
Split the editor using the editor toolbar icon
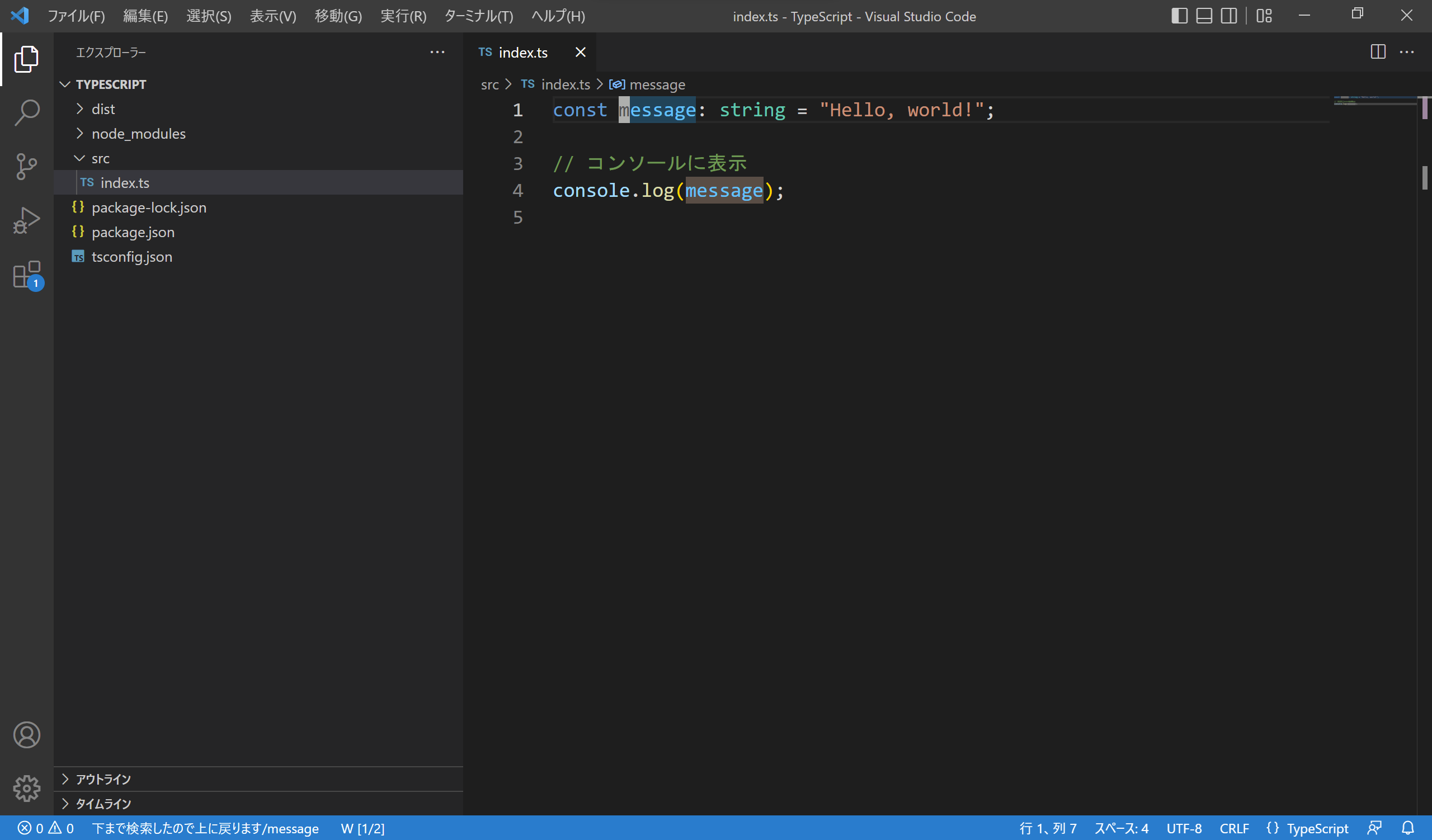tap(1378, 51)
